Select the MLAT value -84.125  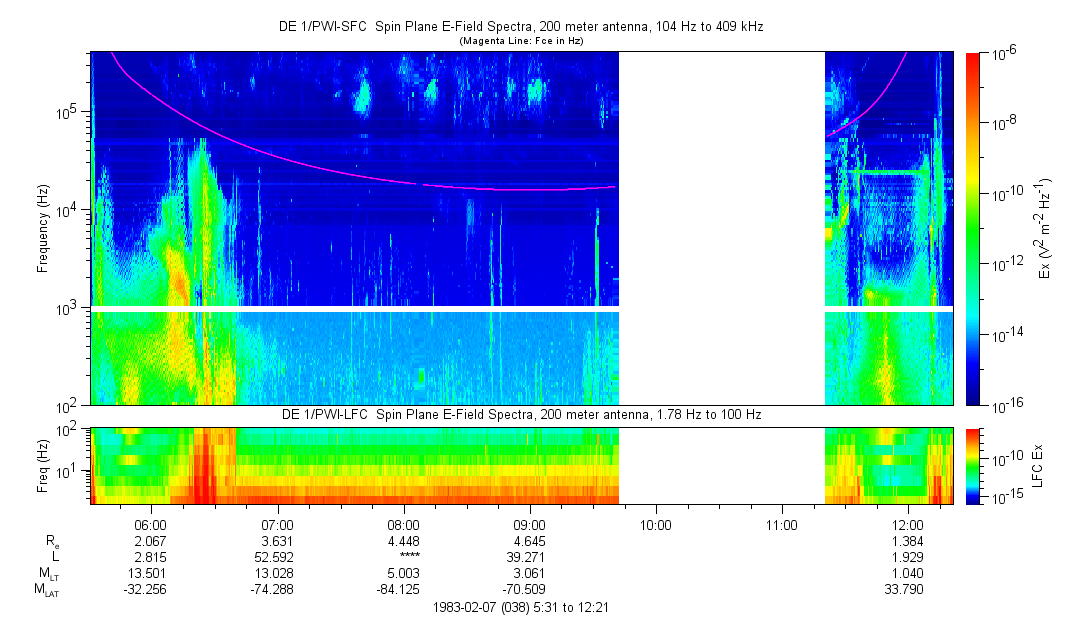(x=403, y=589)
